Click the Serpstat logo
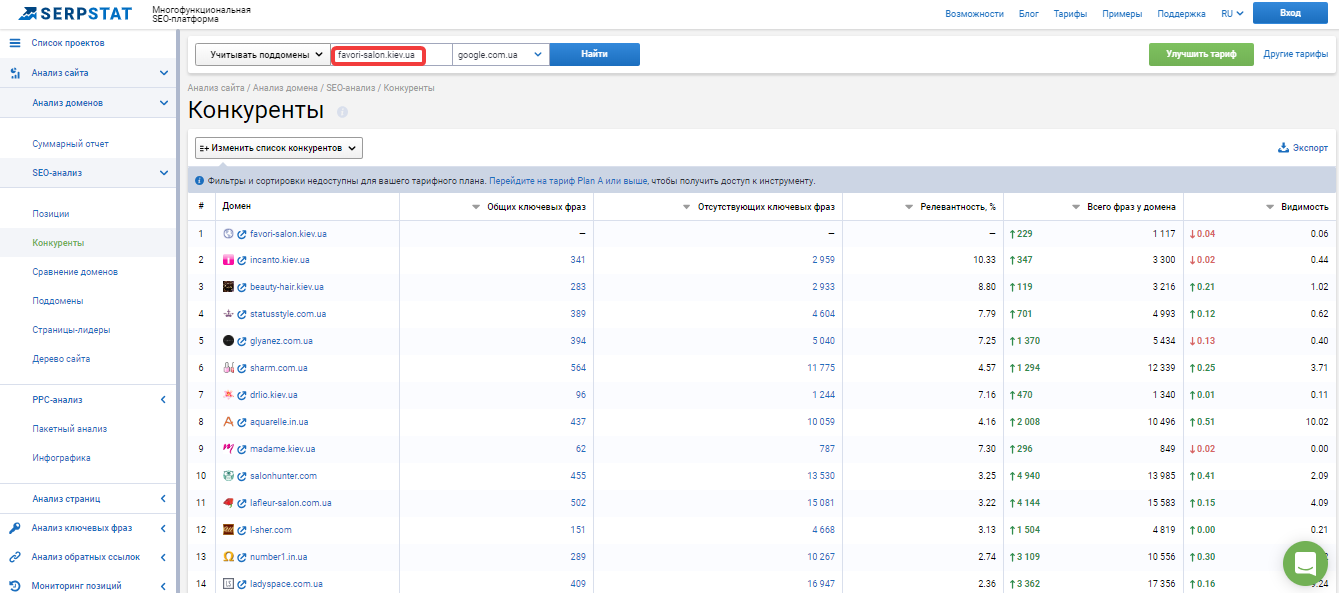1339x593 pixels. point(75,13)
